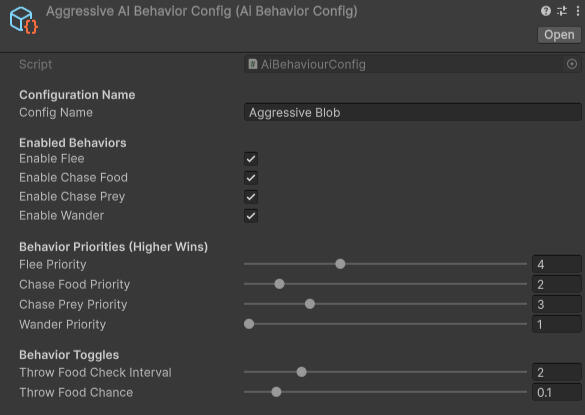Click the AiBehaviourConfig script file icon
The image size is (585, 415).
pos(253,64)
